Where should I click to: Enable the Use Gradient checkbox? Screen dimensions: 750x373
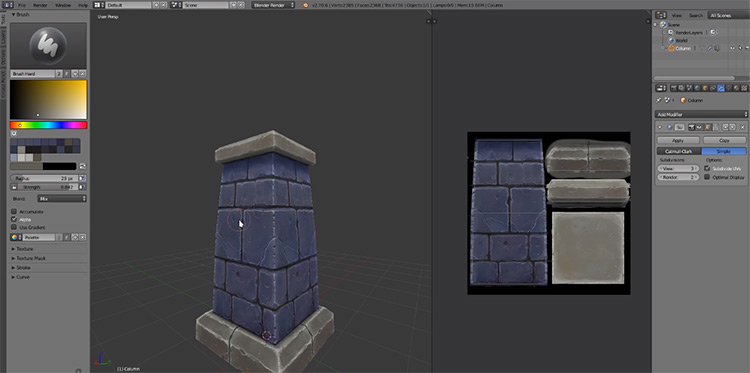point(14,228)
